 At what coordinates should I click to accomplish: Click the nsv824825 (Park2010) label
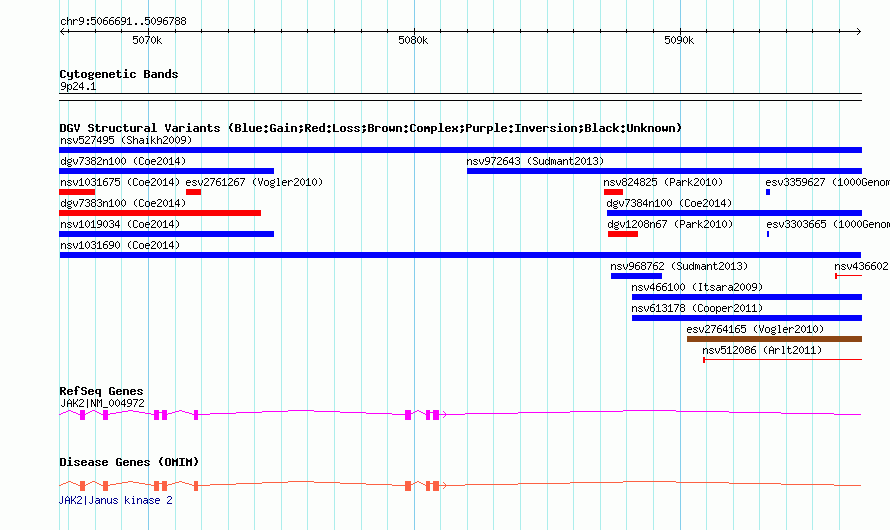pos(663,182)
